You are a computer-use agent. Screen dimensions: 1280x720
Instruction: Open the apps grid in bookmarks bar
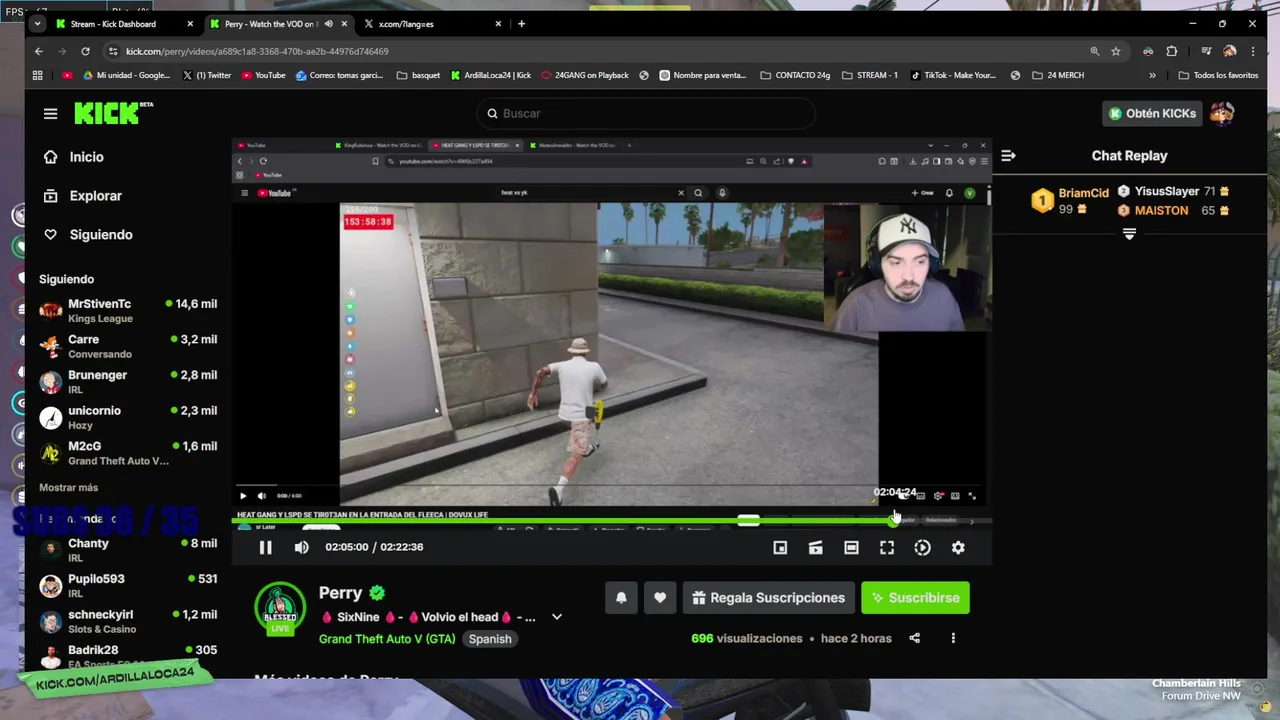click(38, 75)
